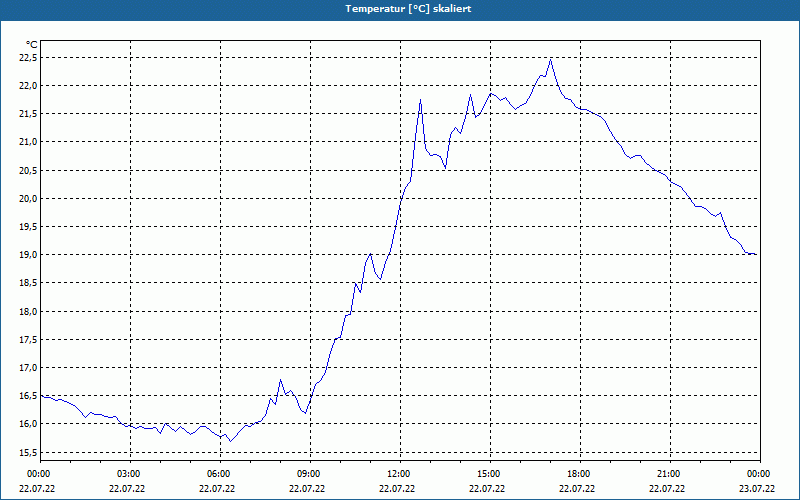Choose the '17,0' y-axis value

[28, 367]
